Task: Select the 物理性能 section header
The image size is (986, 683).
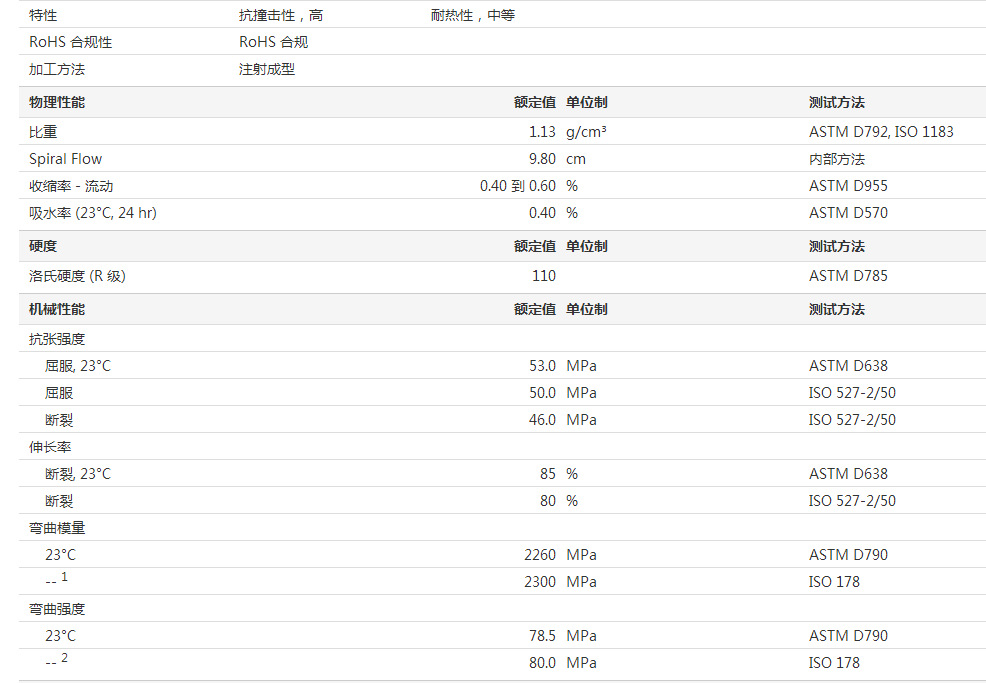Action: point(57,102)
